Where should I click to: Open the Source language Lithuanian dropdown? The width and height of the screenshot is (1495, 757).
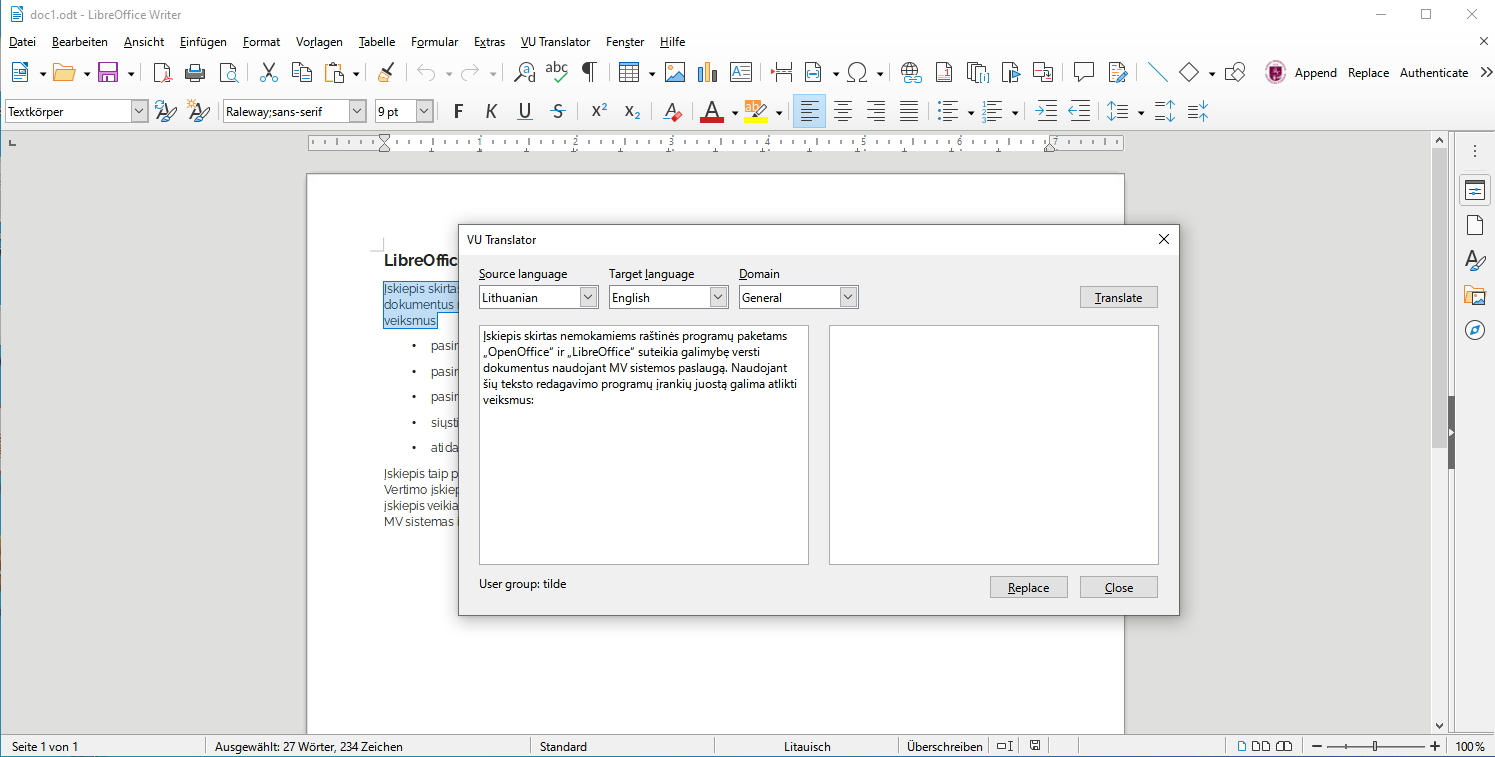(x=588, y=297)
